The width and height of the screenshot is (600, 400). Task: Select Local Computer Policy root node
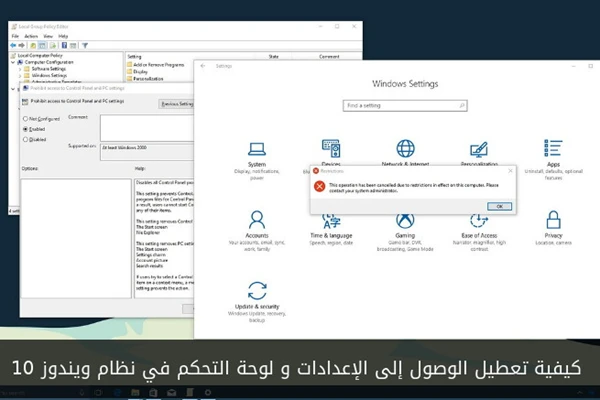tap(40, 56)
